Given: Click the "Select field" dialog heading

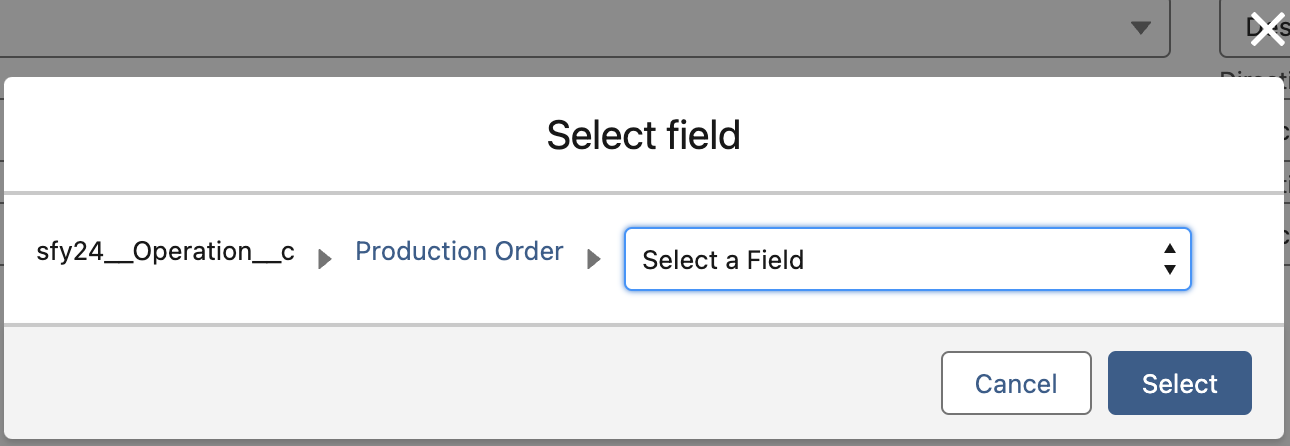Looking at the screenshot, I should [643, 135].
